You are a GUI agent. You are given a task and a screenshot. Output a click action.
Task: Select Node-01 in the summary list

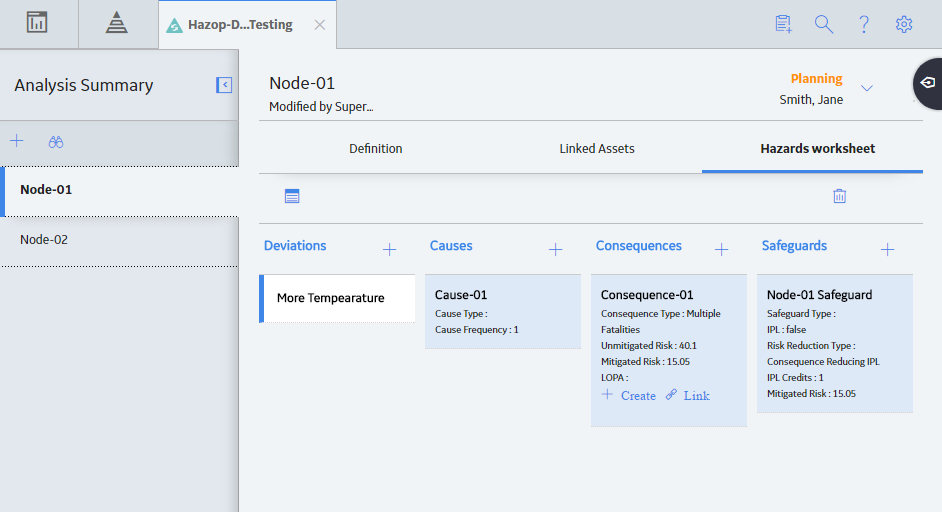(x=120, y=190)
